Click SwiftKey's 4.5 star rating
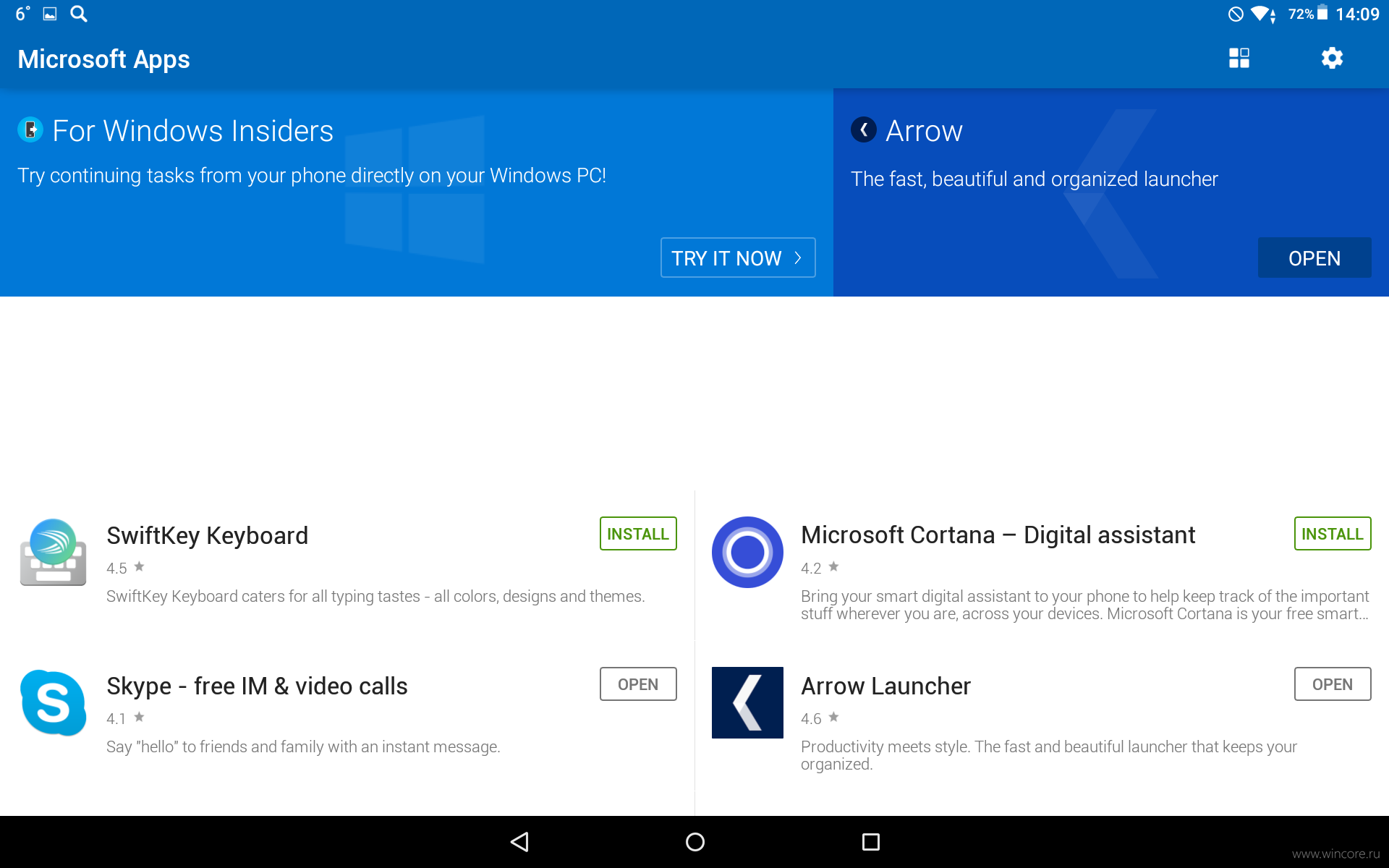 [x=125, y=568]
